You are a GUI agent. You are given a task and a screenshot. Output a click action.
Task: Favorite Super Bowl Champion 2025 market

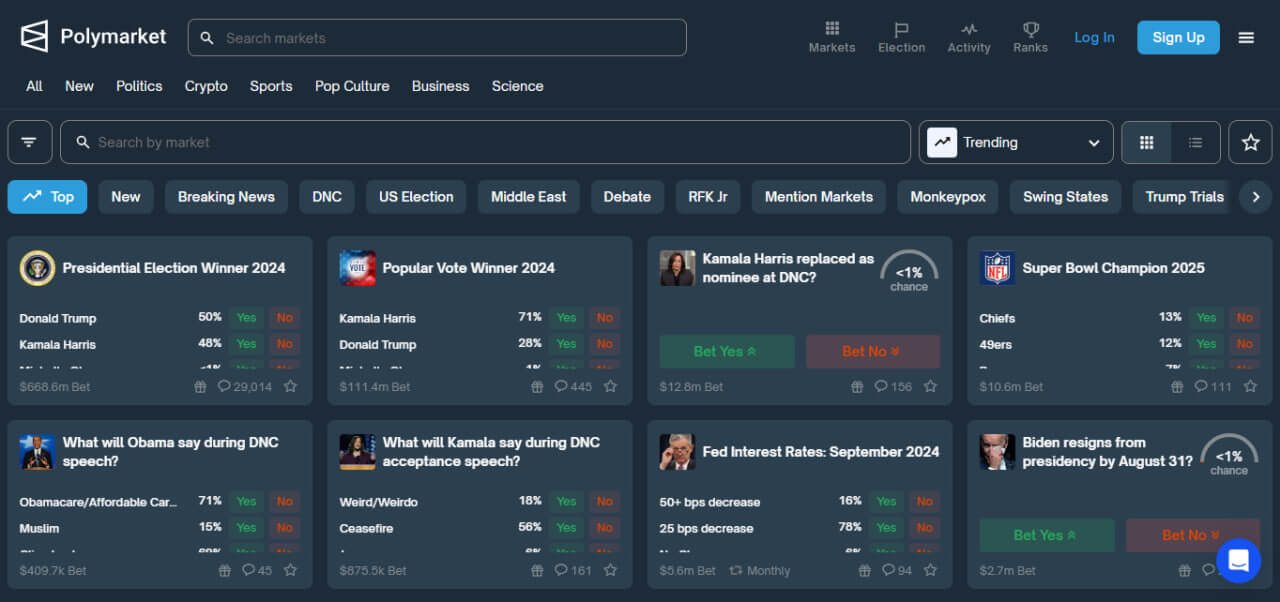click(1250, 386)
